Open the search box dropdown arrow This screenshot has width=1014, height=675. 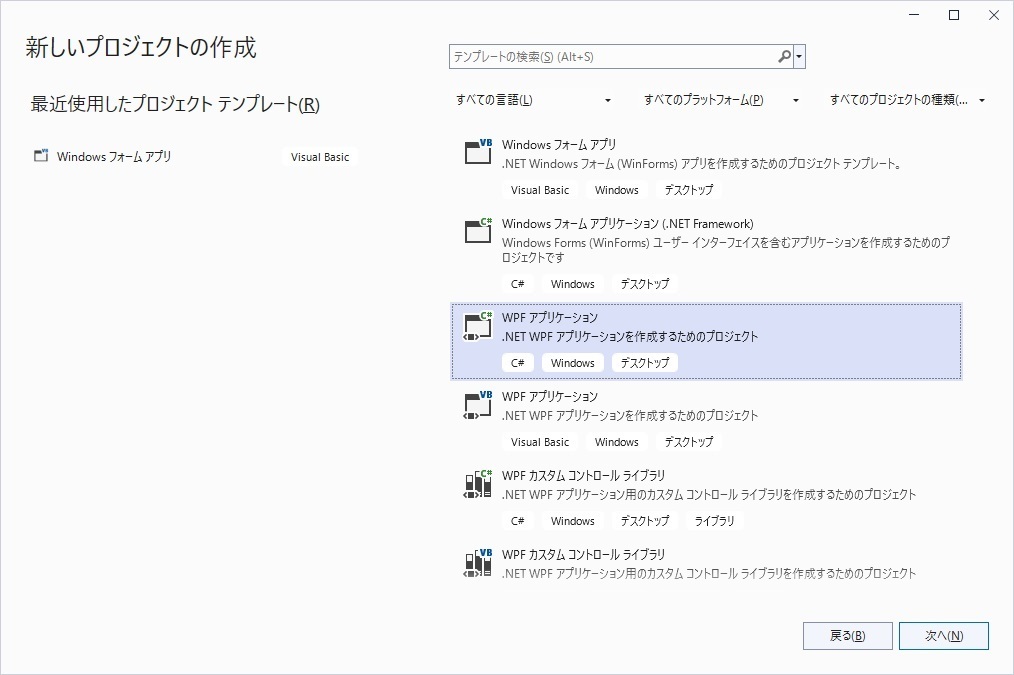[799, 56]
